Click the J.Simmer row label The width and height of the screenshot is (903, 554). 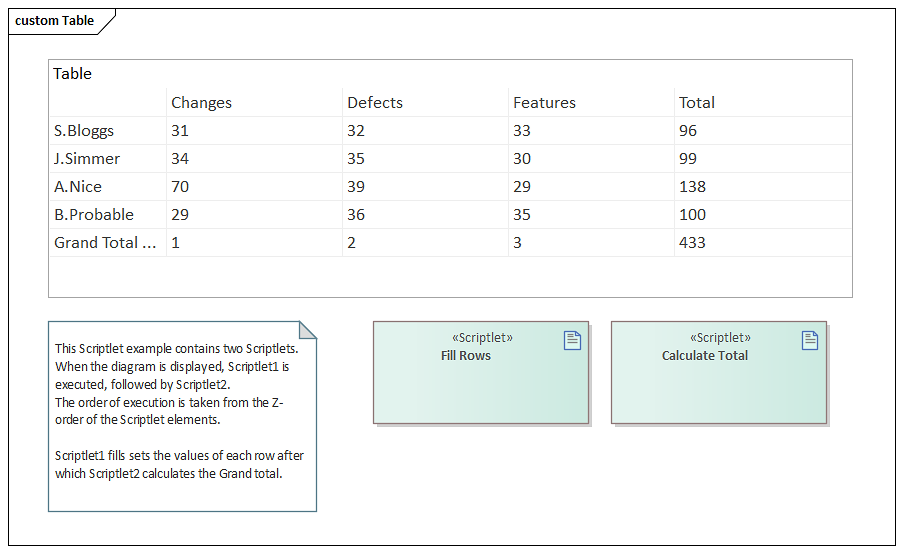click(87, 159)
